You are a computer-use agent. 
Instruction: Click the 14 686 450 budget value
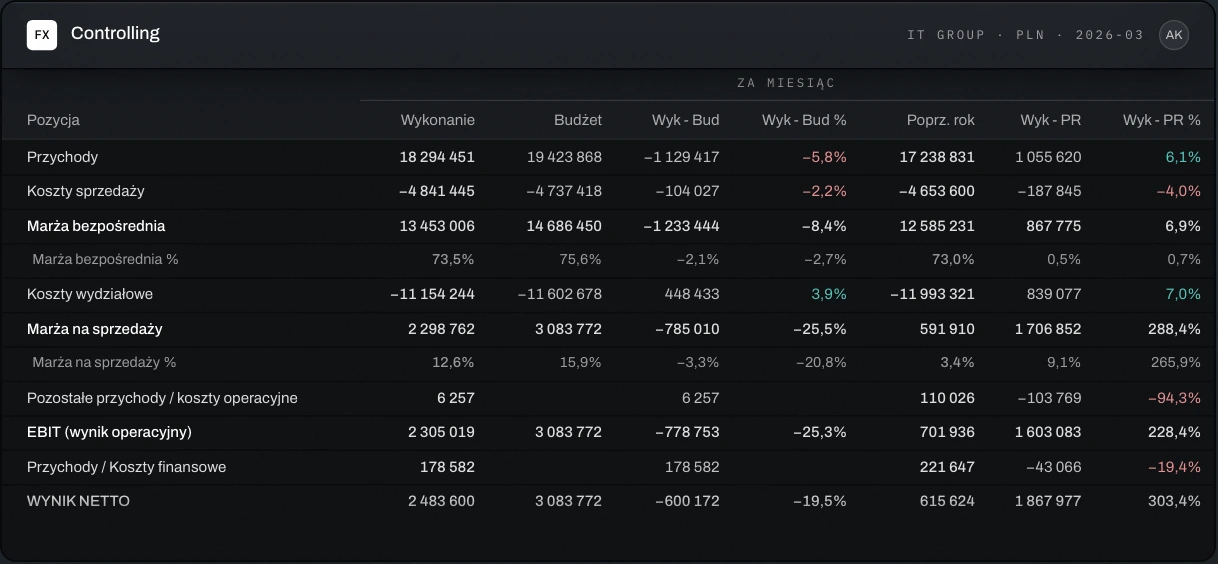(564, 226)
